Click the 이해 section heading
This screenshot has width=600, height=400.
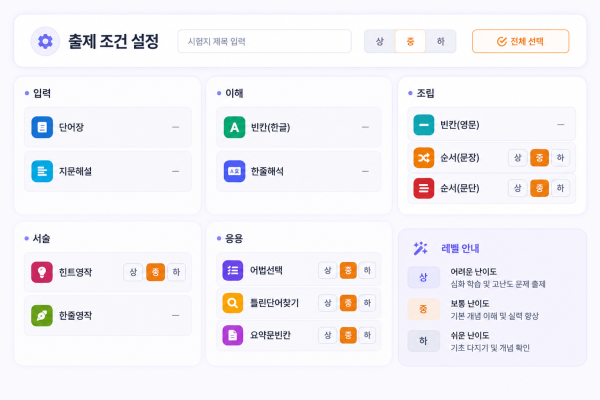tap(234, 93)
